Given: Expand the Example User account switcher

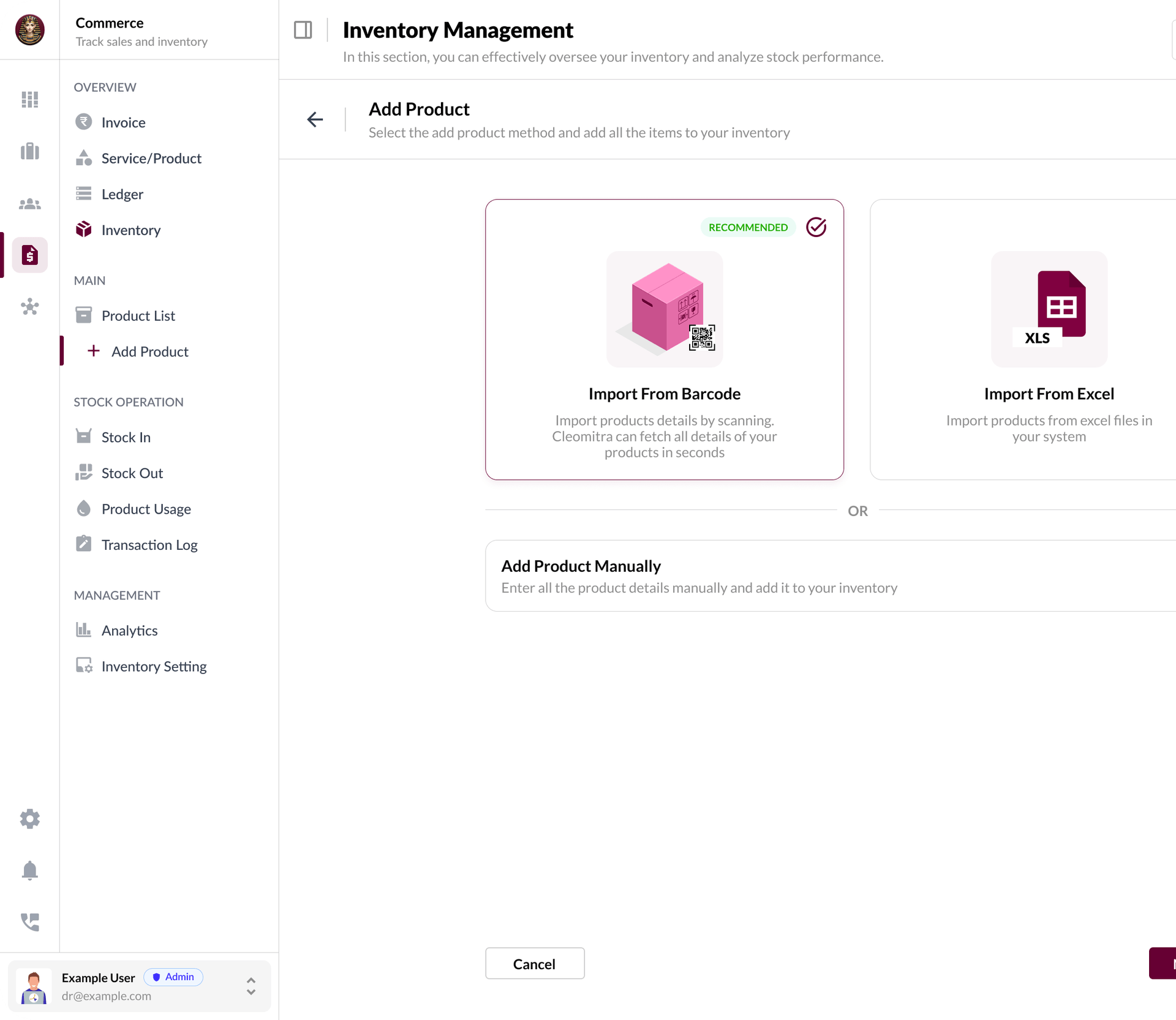Looking at the screenshot, I should (251, 986).
